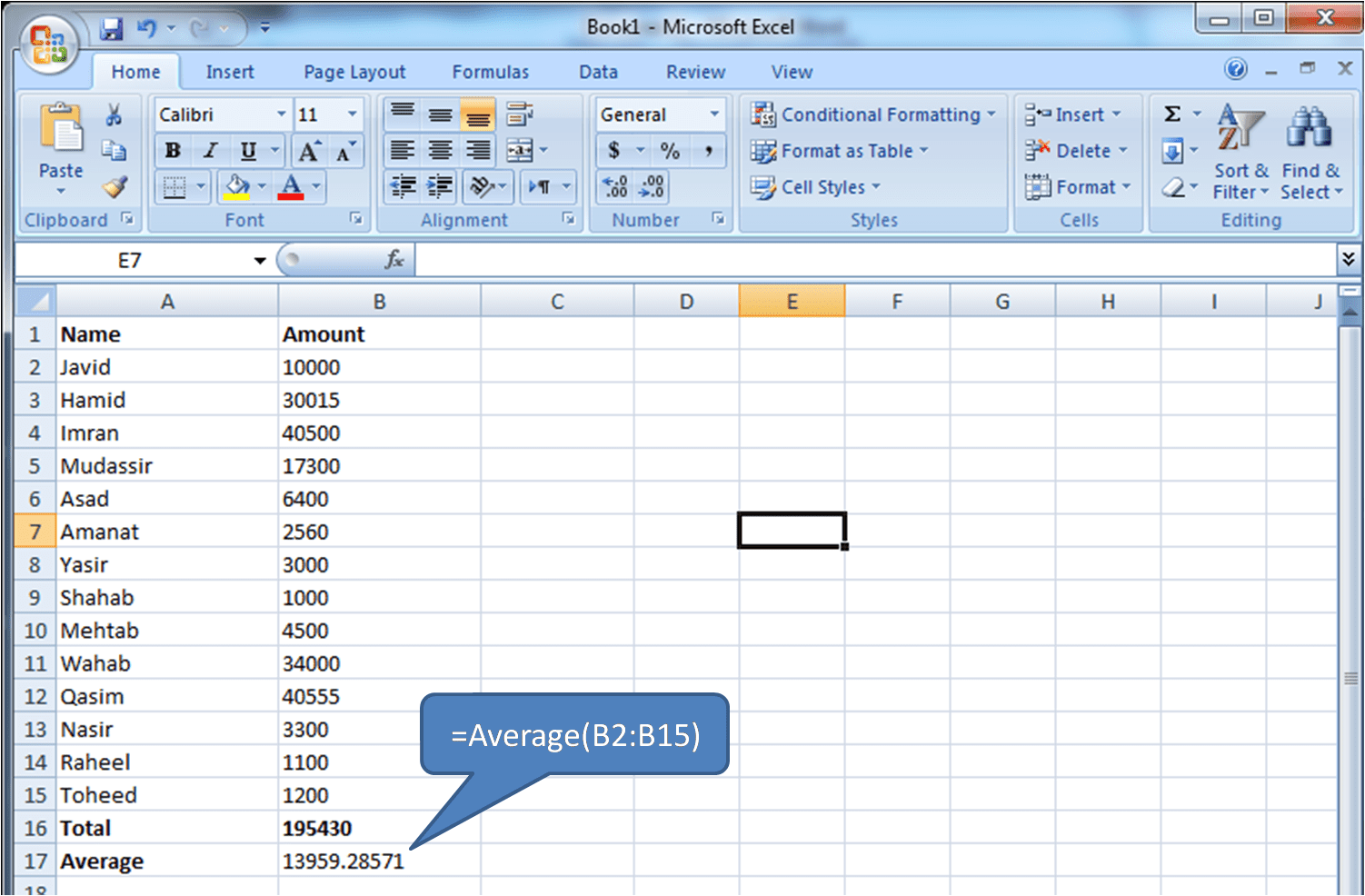1365x896 pixels.
Task: Click the Conditional Formatting button
Action: pos(873,114)
